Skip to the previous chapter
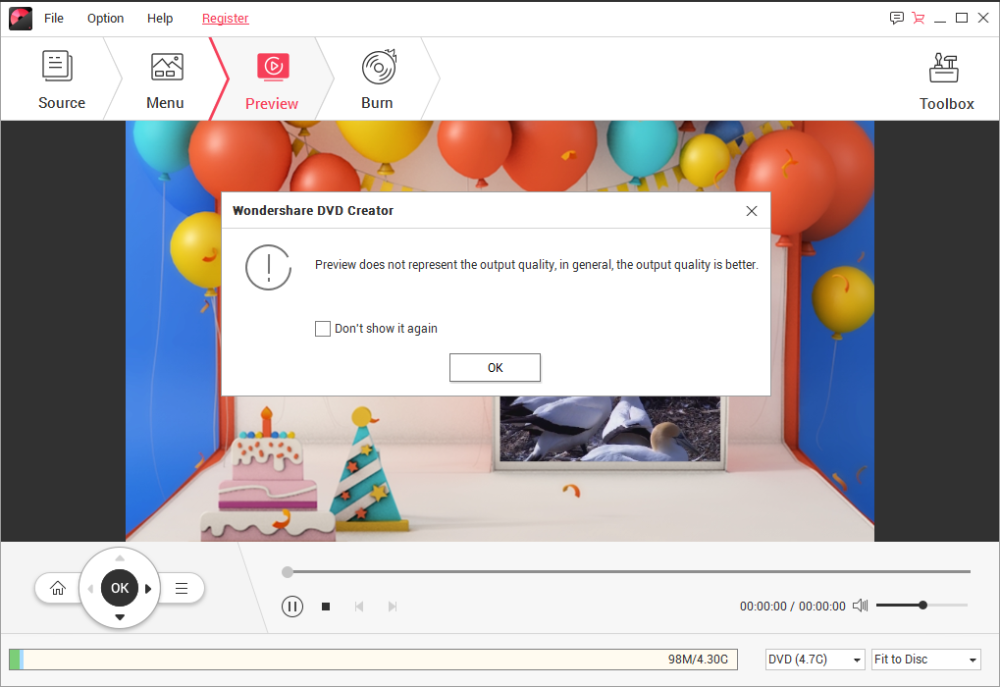1000x687 pixels. [x=359, y=607]
